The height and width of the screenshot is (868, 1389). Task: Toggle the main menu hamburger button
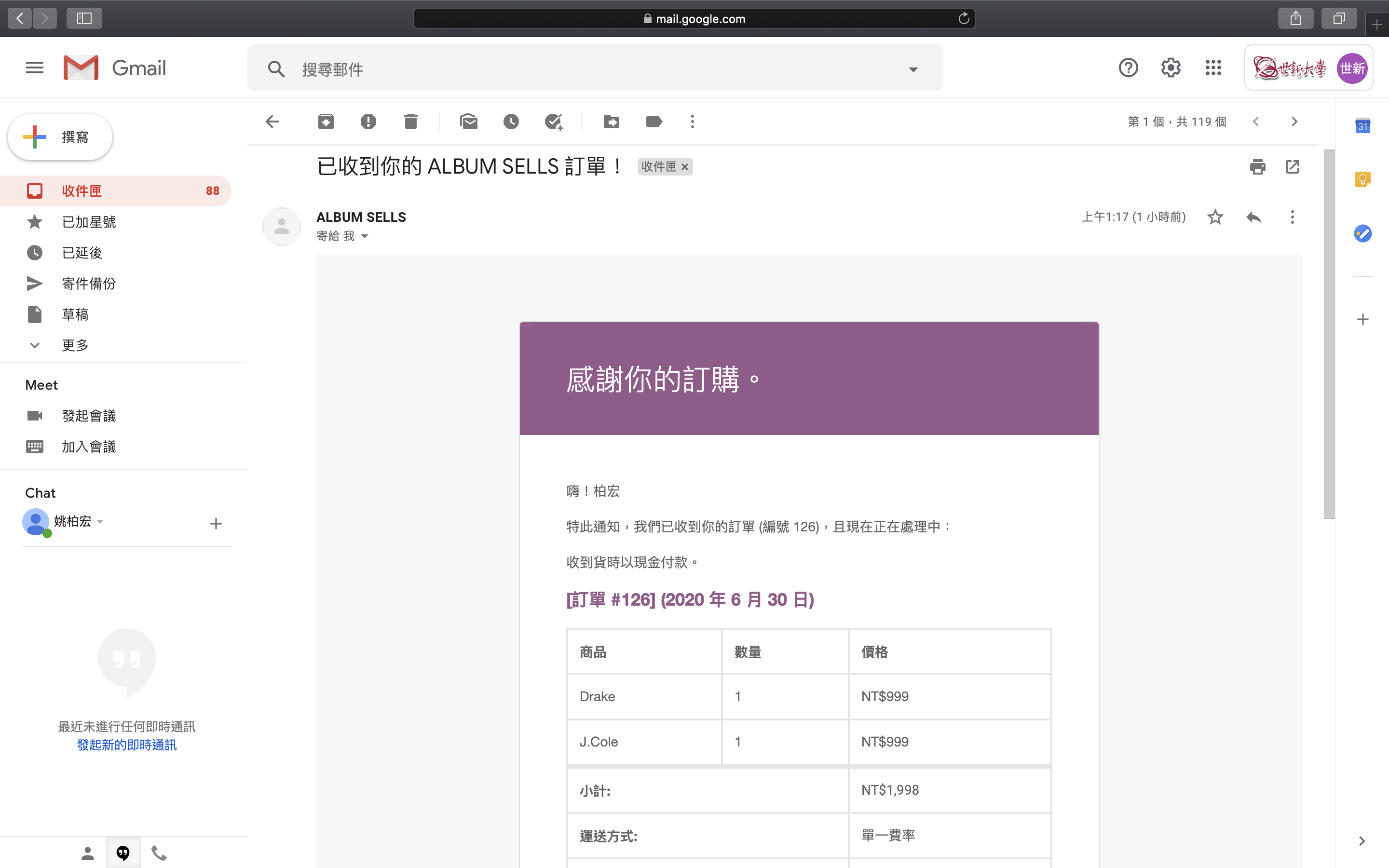[34, 68]
